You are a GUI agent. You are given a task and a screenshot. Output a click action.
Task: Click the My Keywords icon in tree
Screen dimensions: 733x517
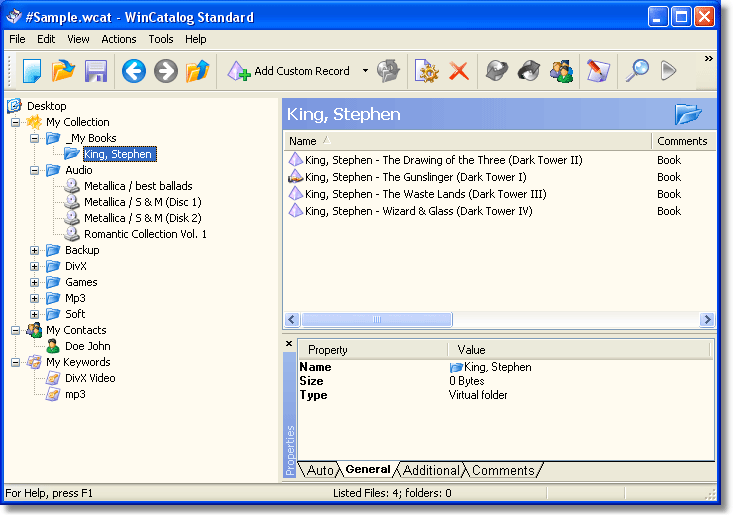pos(34,362)
